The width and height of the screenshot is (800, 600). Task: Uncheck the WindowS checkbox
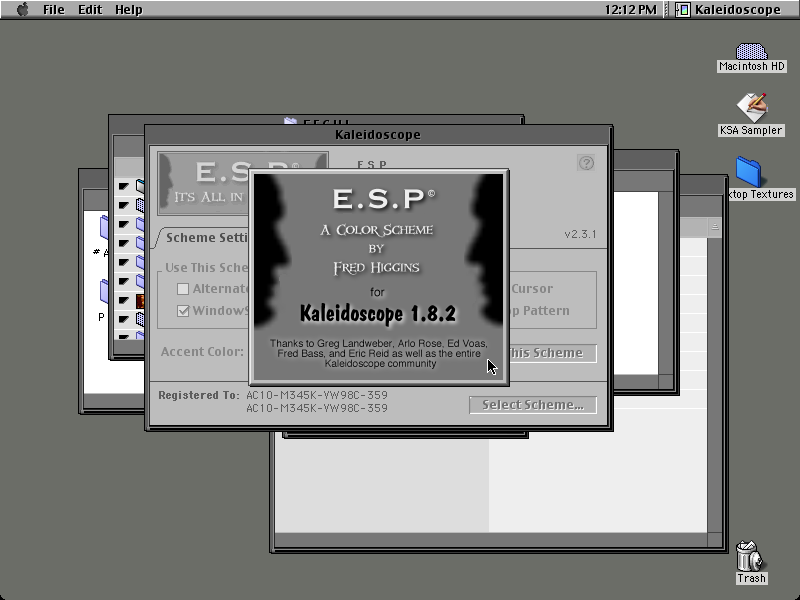183,311
